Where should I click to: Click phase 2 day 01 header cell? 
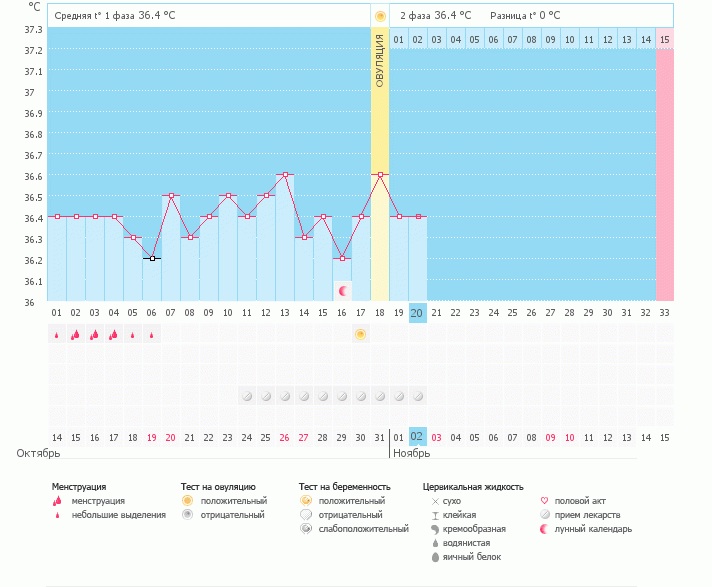coord(398,40)
